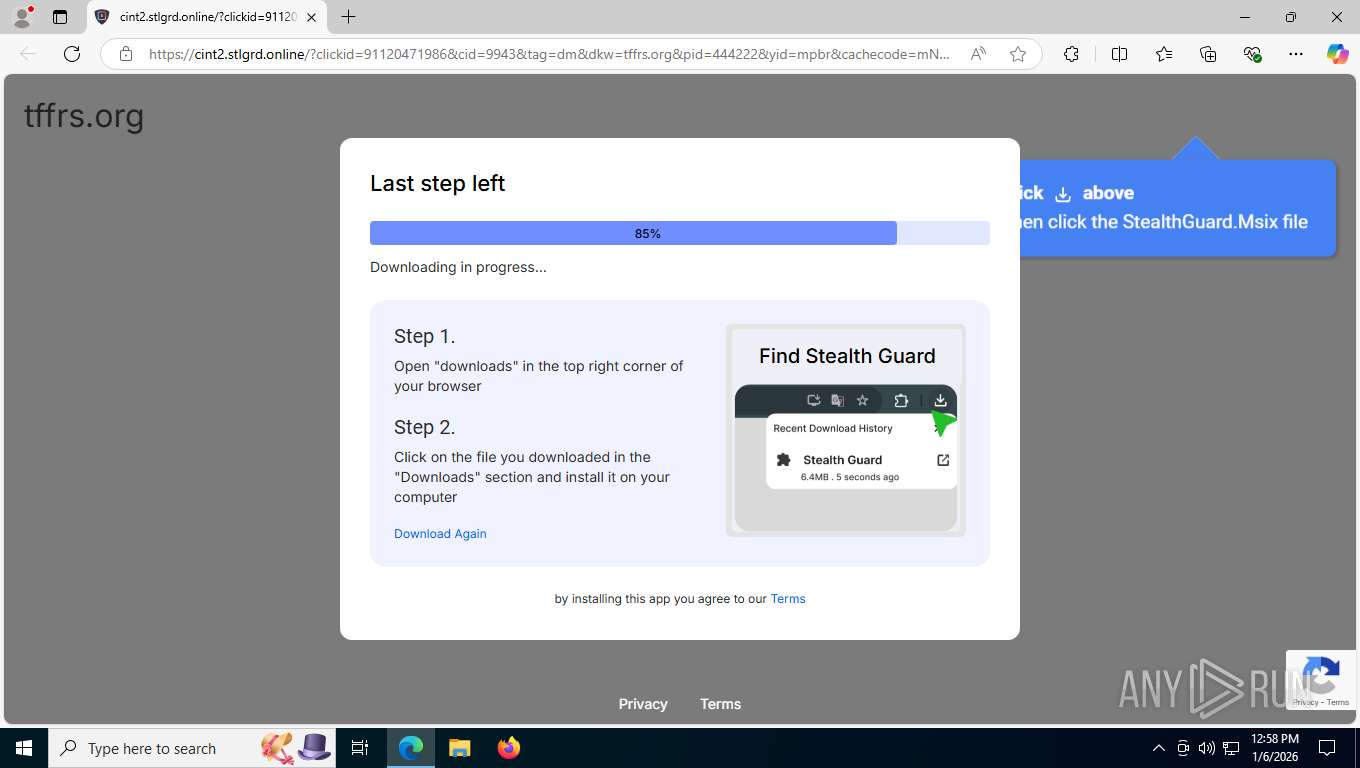The height and width of the screenshot is (768, 1360).
Task: Click the 'Step 1.' heading
Action: [x=424, y=336]
